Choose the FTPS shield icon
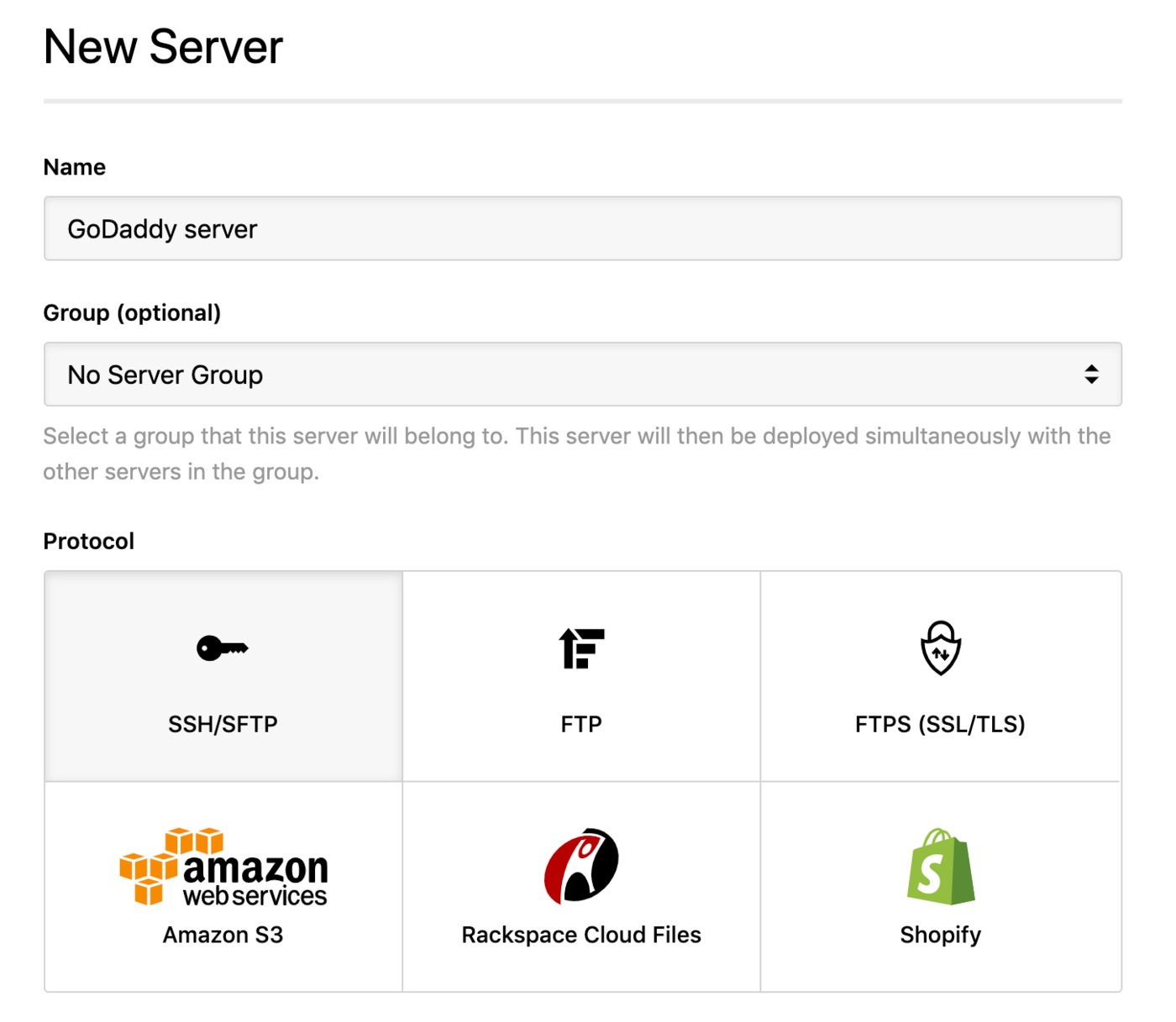Viewport: 1176px width, 1022px height. point(941,647)
